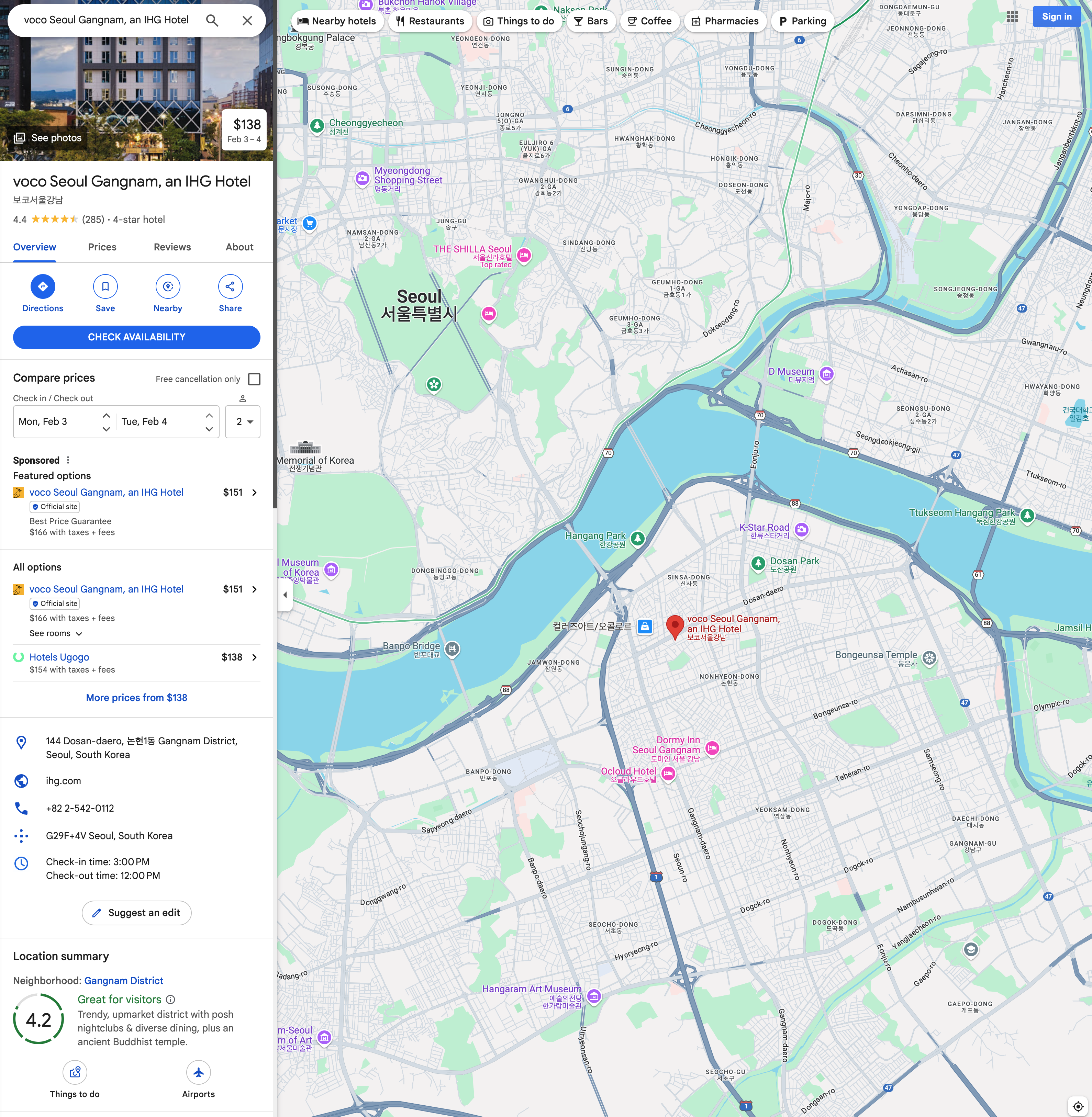Image resolution: width=1092 pixels, height=1117 pixels.
Task: Click the Directions icon button
Action: point(43,287)
